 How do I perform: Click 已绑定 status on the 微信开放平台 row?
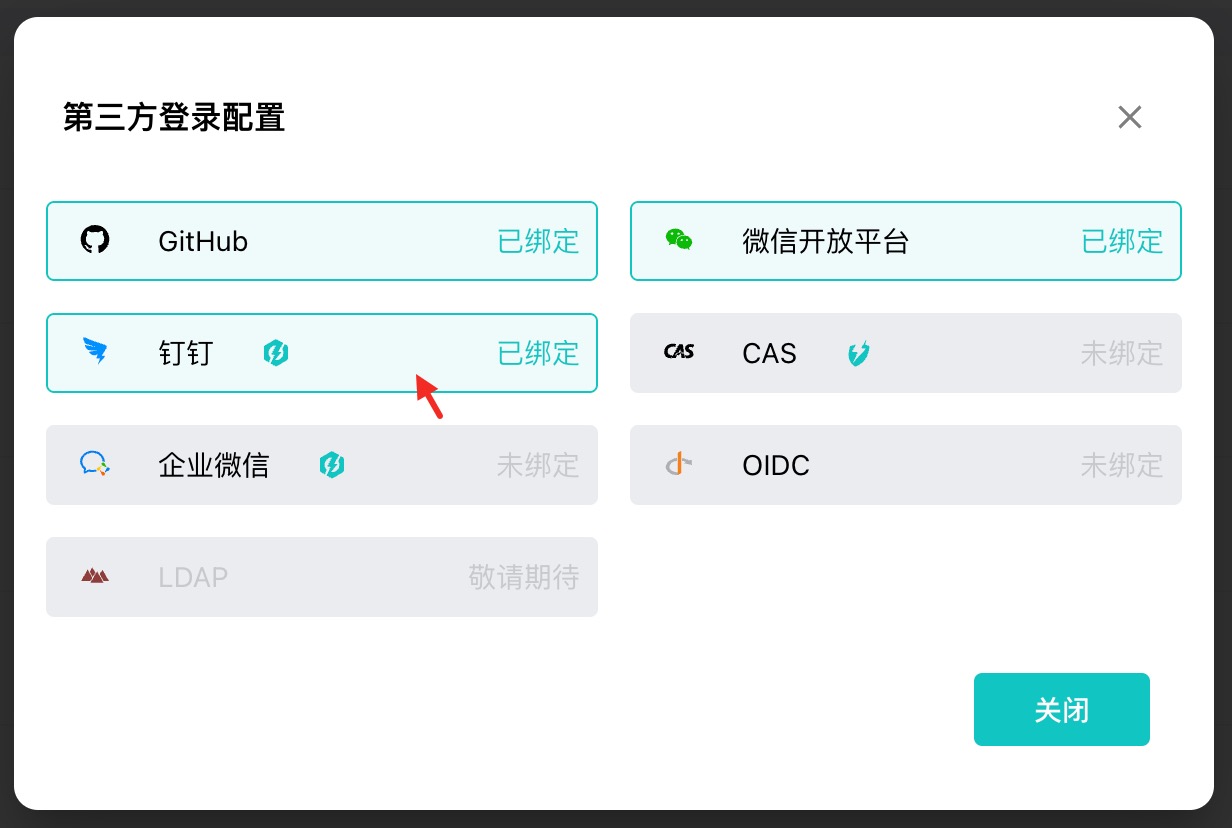[1122, 241]
